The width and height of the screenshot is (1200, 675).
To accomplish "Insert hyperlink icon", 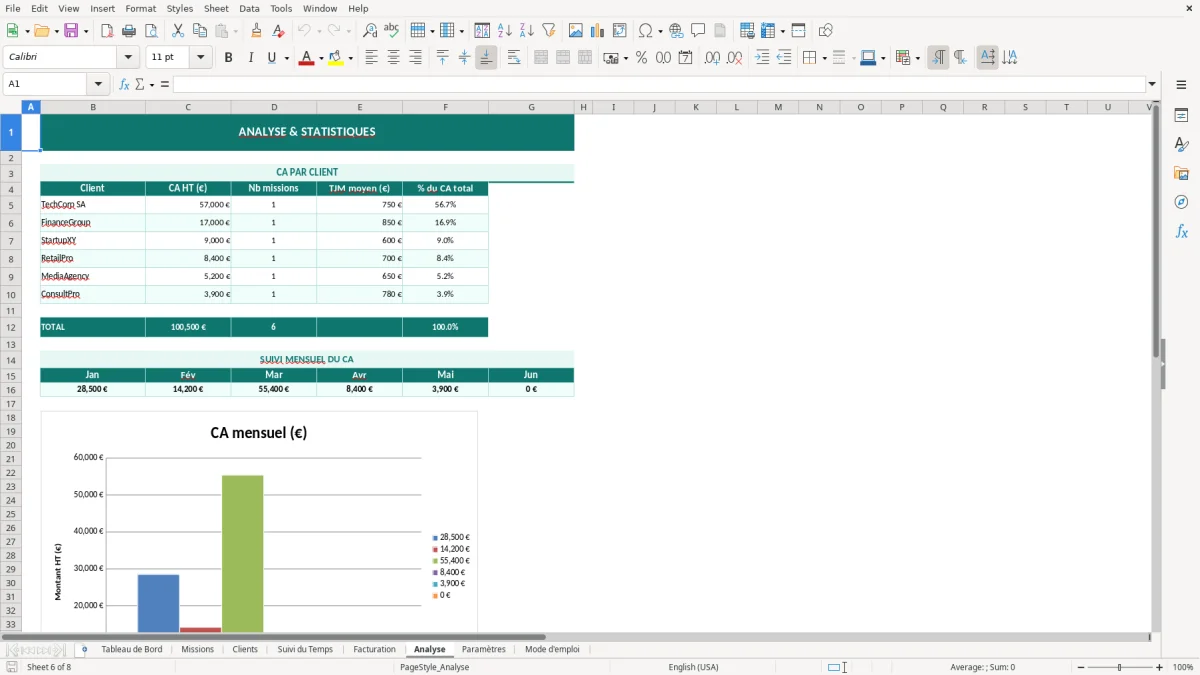I will (676, 31).
